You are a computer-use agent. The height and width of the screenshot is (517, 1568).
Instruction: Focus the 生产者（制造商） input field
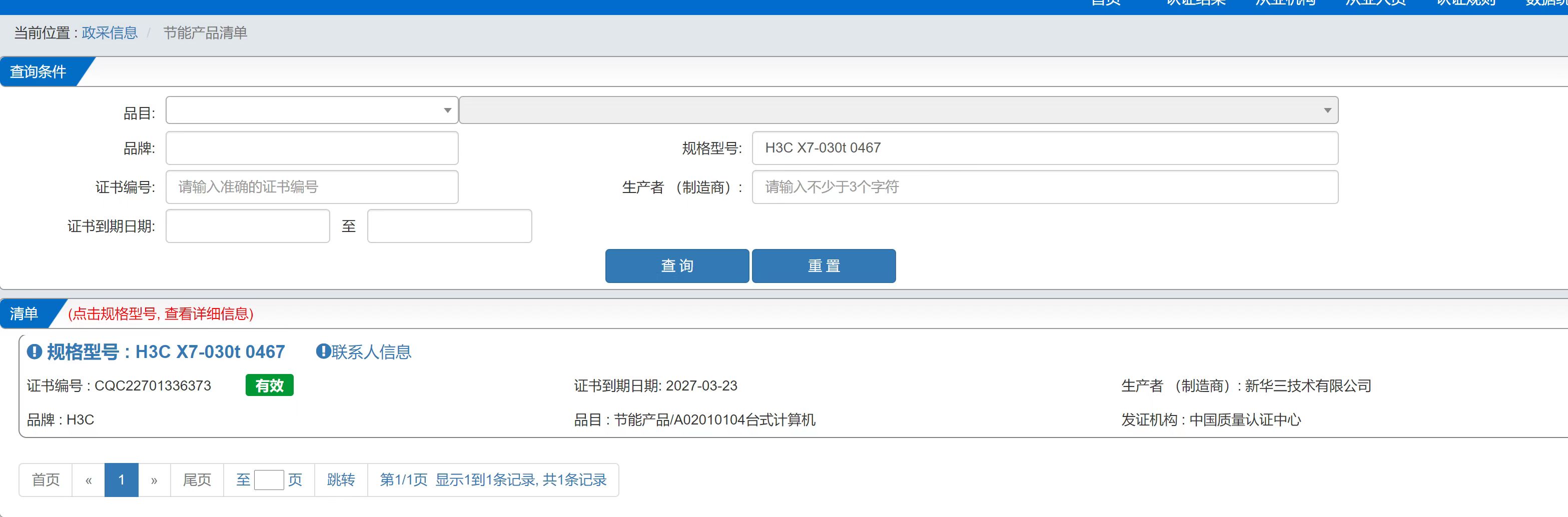[1045, 186]
